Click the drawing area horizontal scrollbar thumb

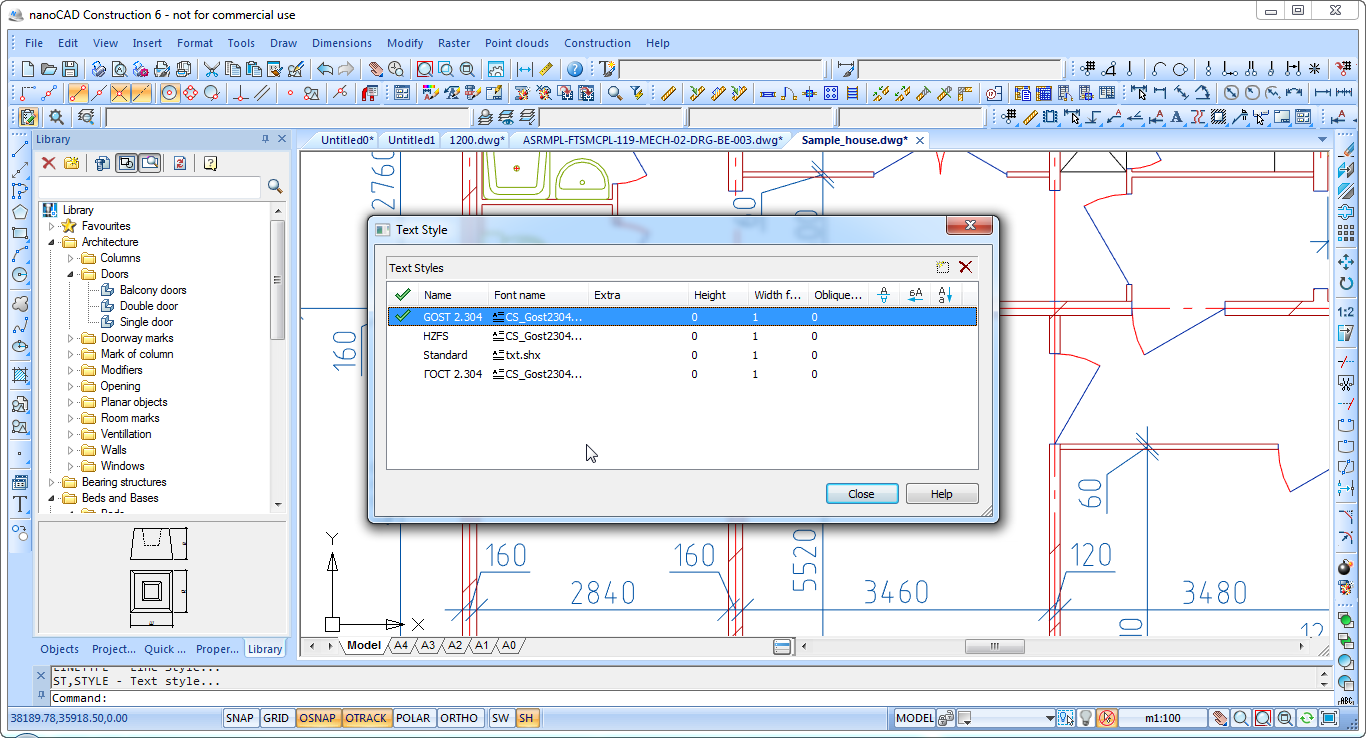pos(994,646)
